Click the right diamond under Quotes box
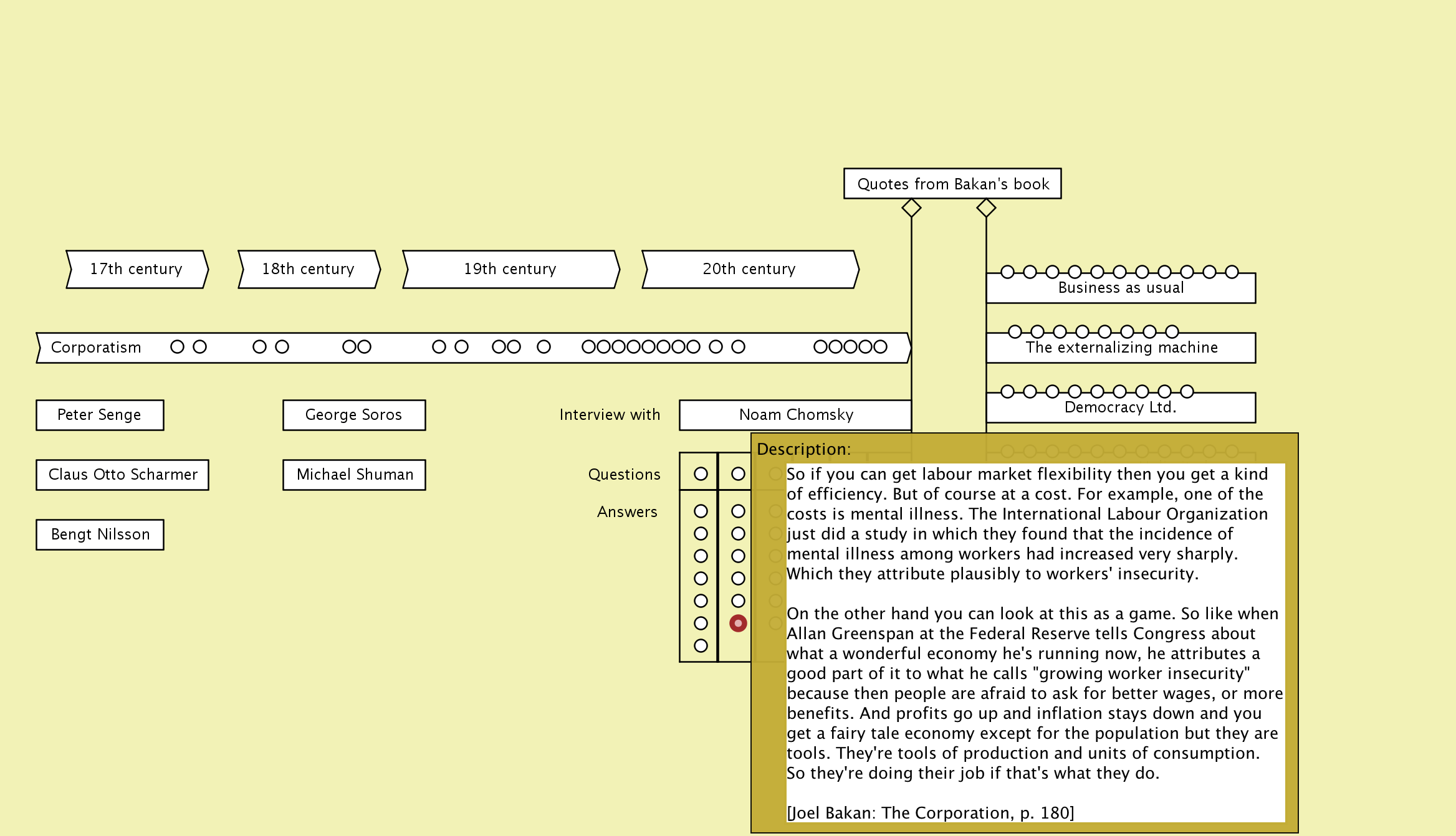Viewport: 1456px width, 836px height. pos(986,207)
